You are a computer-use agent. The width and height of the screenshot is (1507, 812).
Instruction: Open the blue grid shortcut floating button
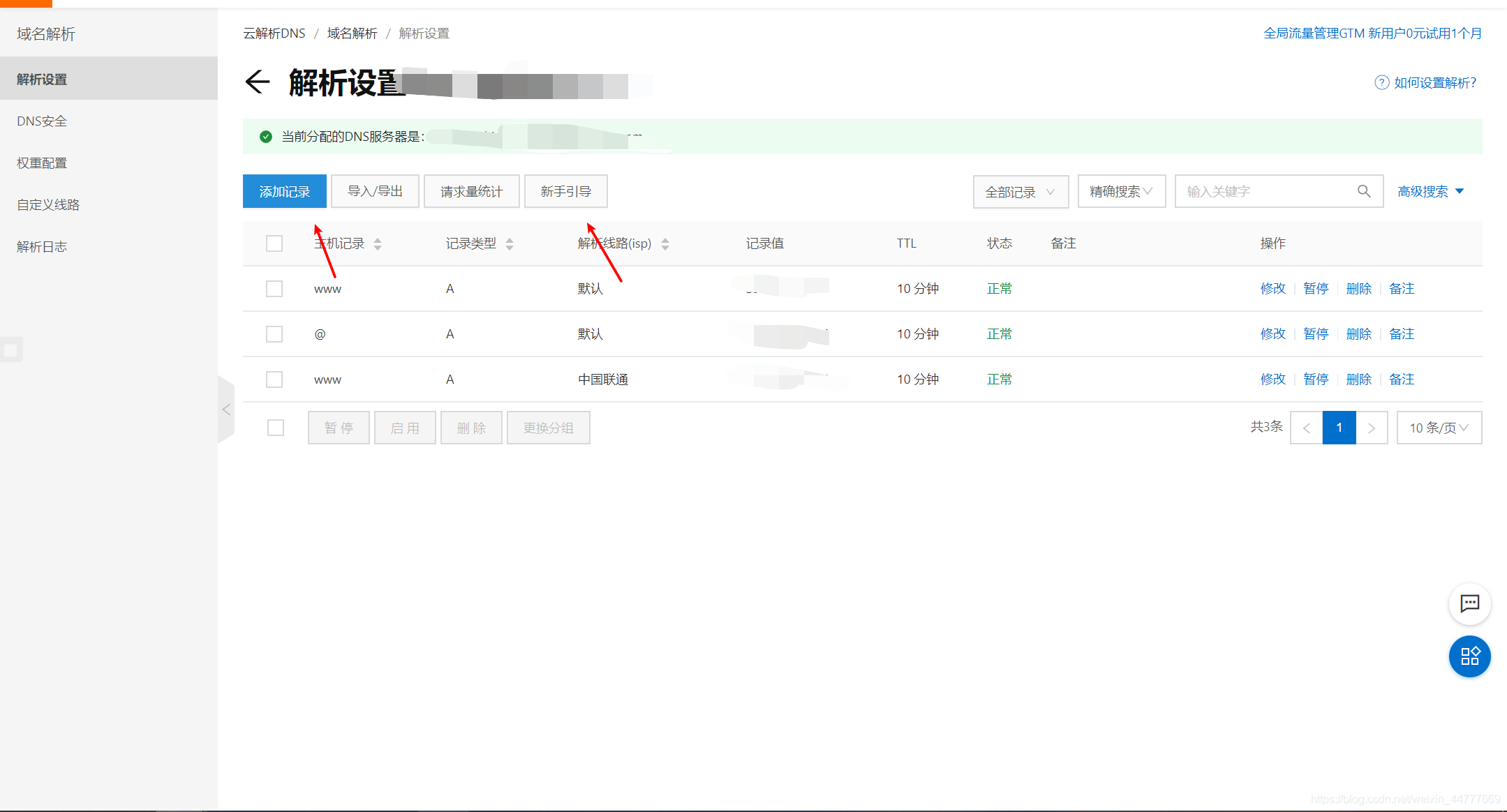pyautogui.click(x=1469, y=656)
